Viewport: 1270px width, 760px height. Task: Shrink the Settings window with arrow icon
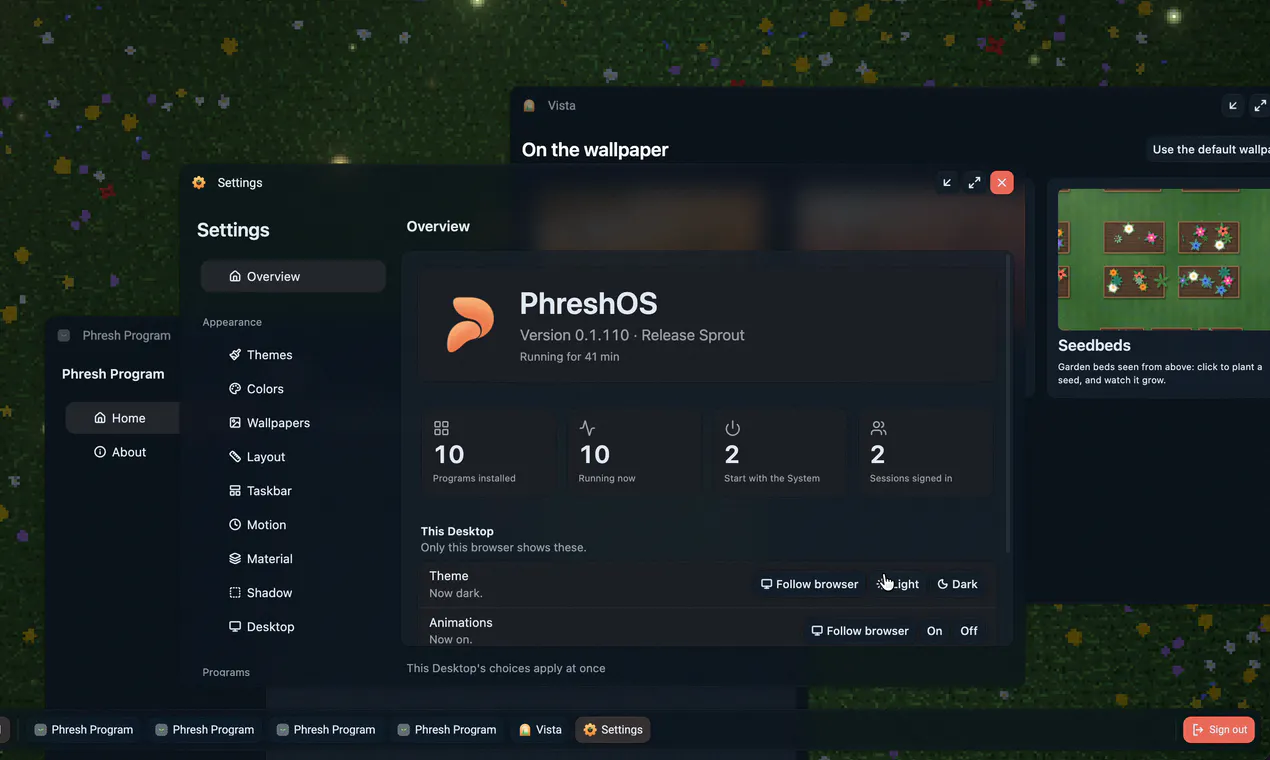pyautogui.click(x=948, y=183)
